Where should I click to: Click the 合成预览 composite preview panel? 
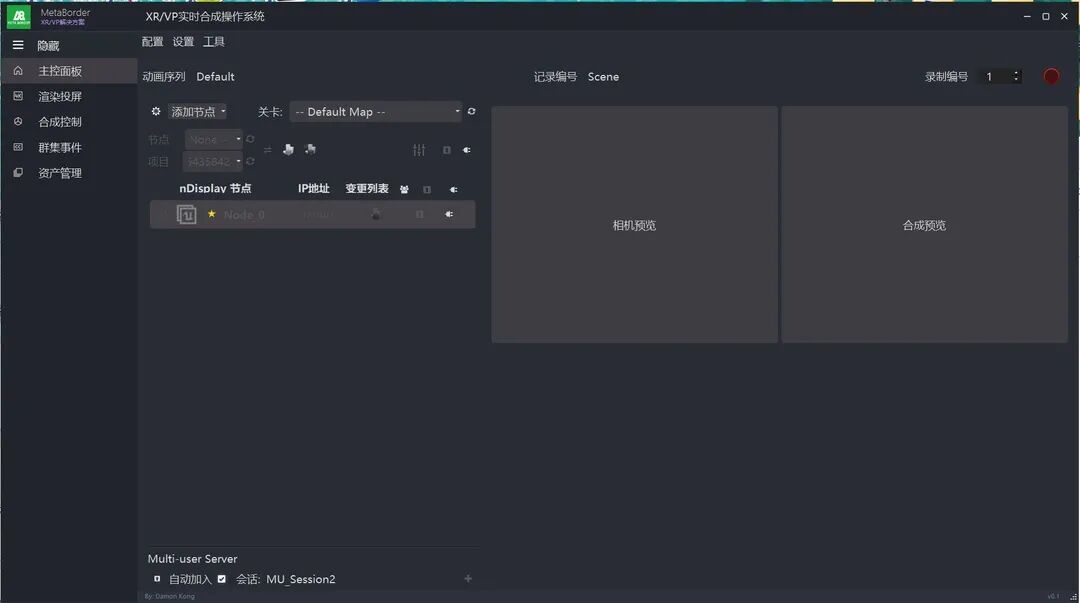click(x=924, y=225)
